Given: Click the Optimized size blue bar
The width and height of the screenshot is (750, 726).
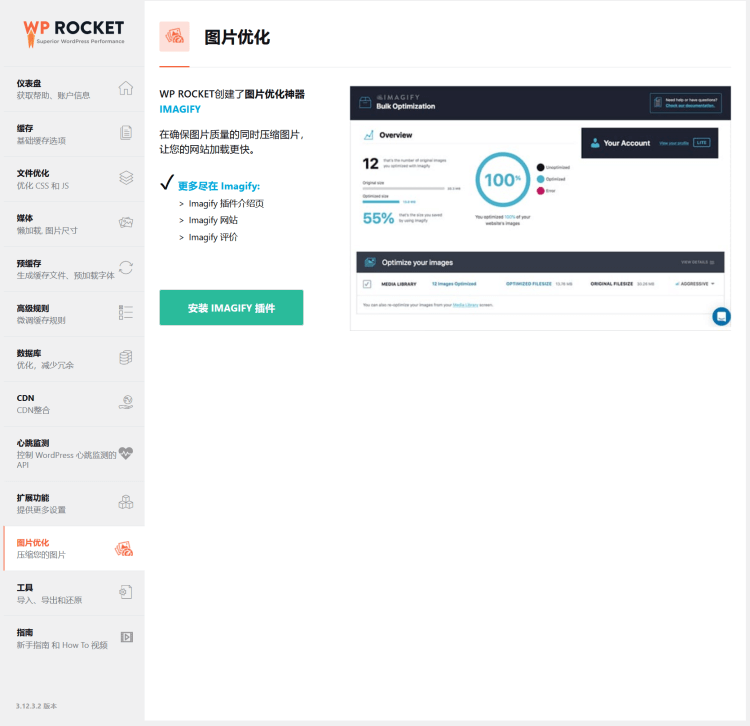Looking at the screenshot, I should (381, 202).
